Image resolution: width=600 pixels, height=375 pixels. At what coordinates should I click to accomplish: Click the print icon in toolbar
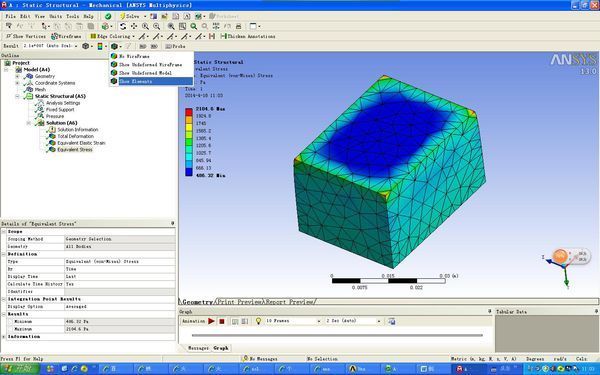(x=238, y=26)
